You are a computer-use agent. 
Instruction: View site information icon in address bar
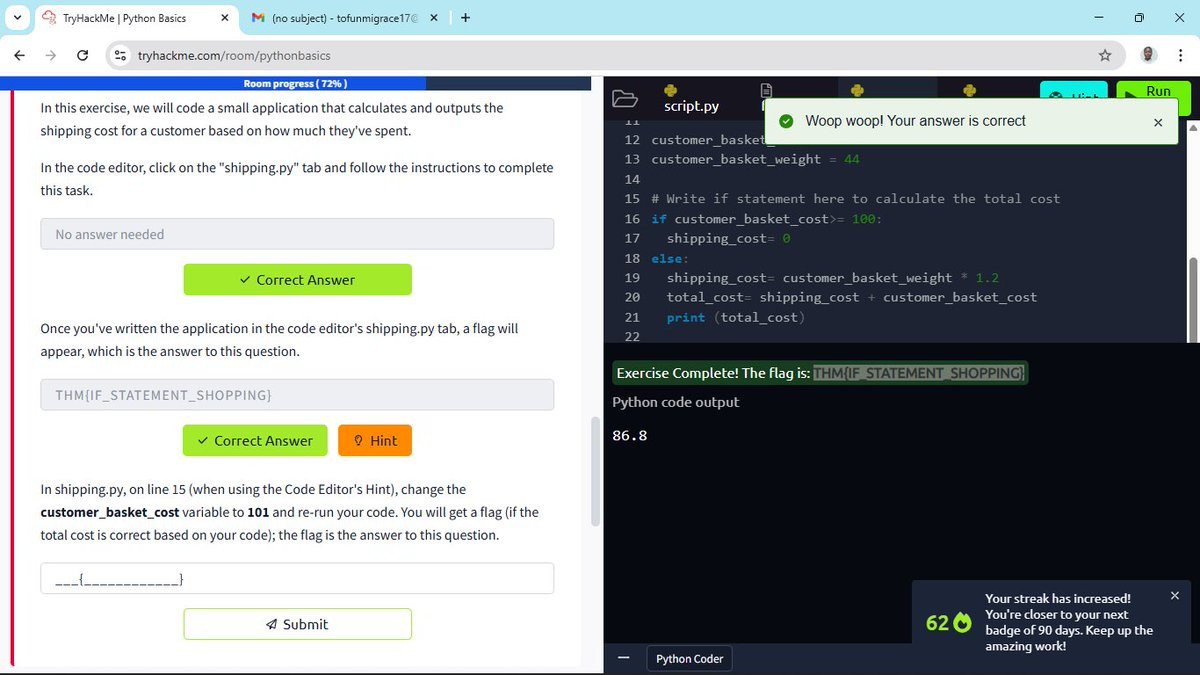click(x=121, y=55)
